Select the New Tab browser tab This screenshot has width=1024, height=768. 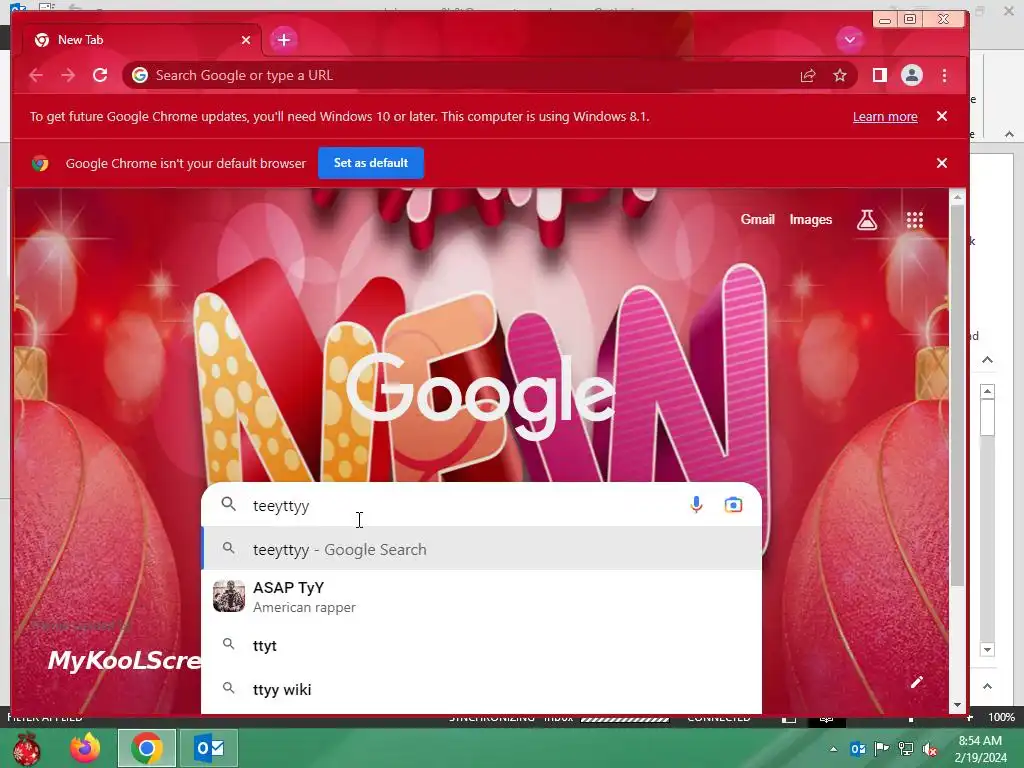(x=142, y=40)
